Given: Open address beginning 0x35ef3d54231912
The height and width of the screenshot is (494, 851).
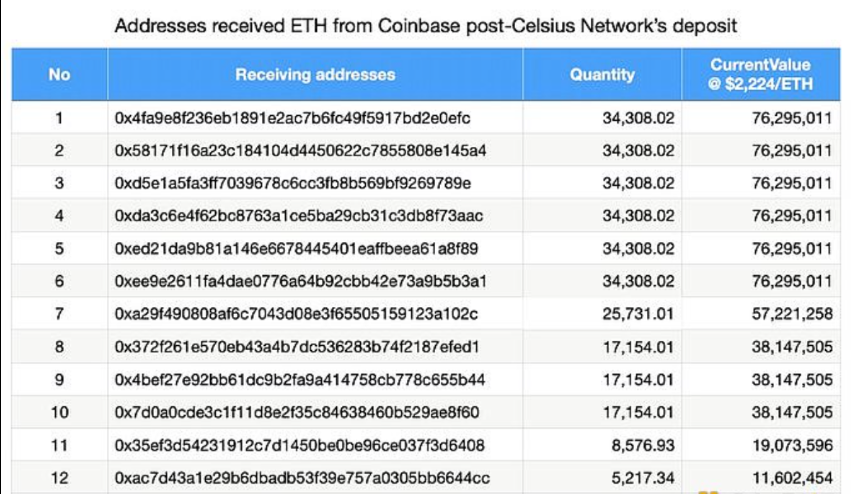Looking at the screenshot, I should click(300, 445).
